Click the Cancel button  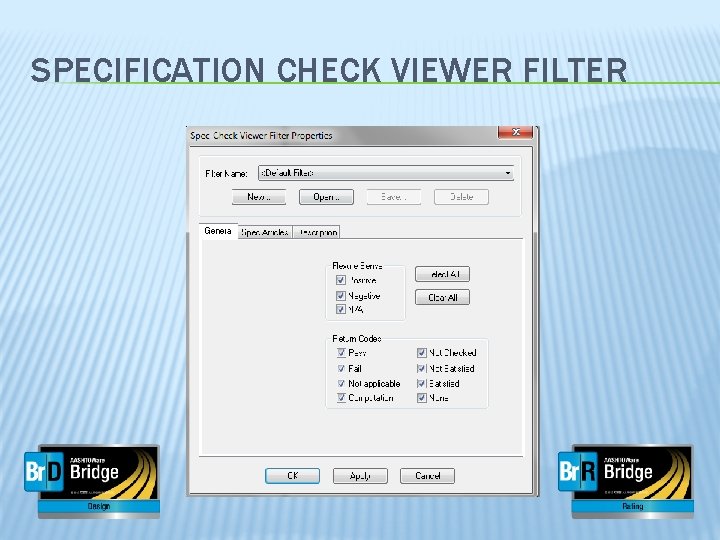(428, 476)
